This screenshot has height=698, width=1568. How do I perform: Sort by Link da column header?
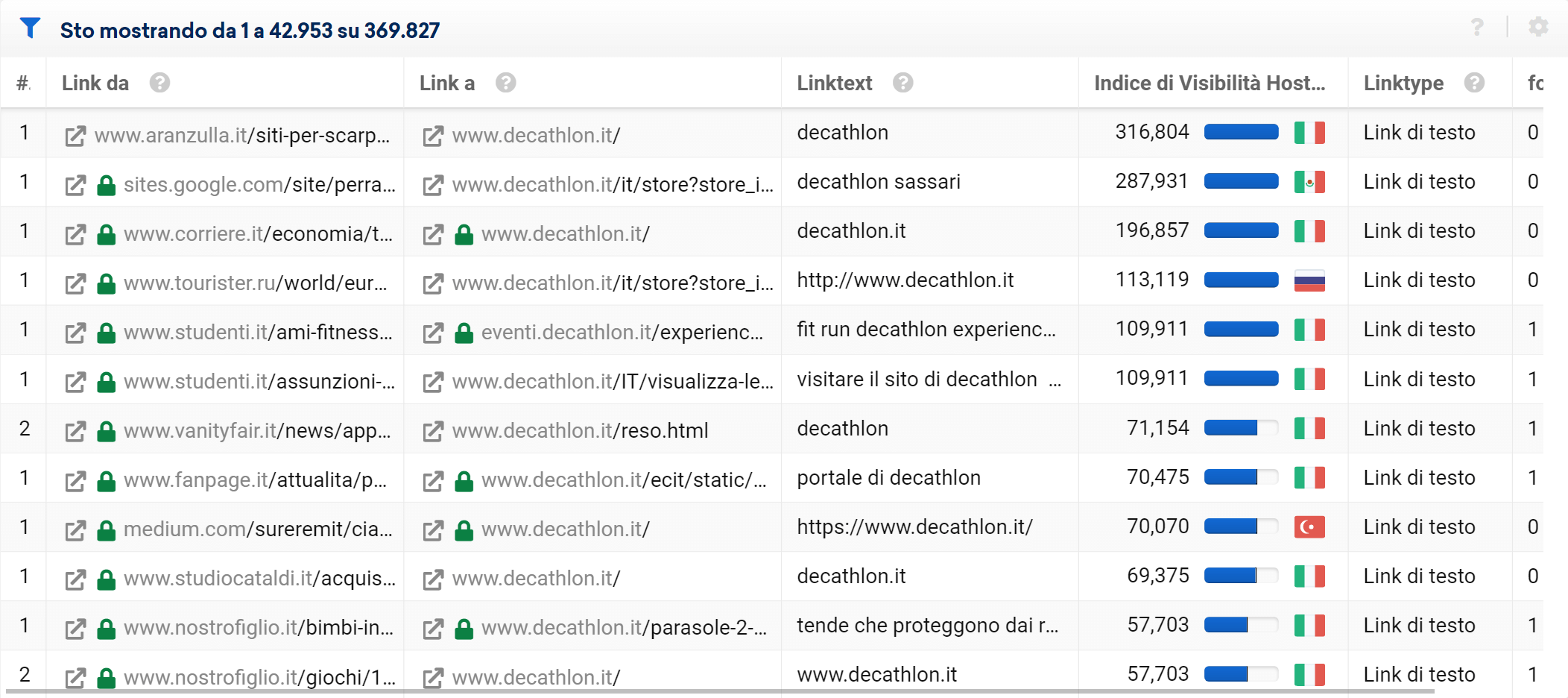click(x=95, y=83)
